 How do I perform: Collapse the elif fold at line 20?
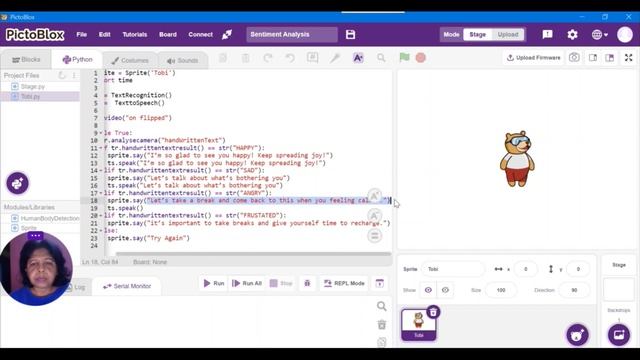click(x=101, y=216)
